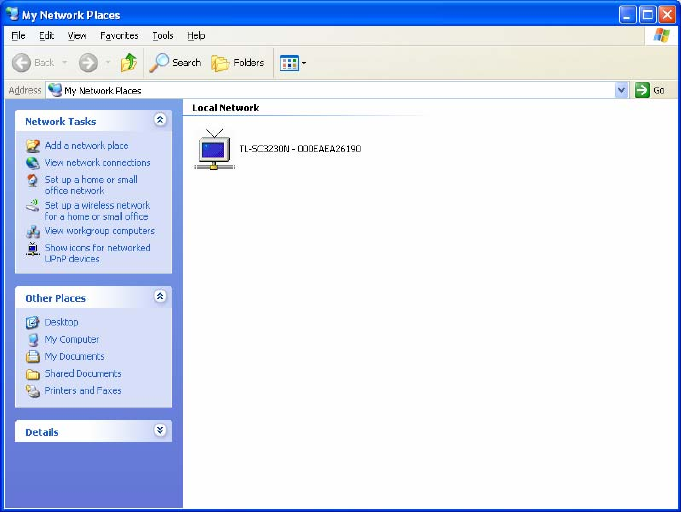Click the Desktop icon in sidebar
This screenshot has width=681, height=512.
click(x=33, y=323)
